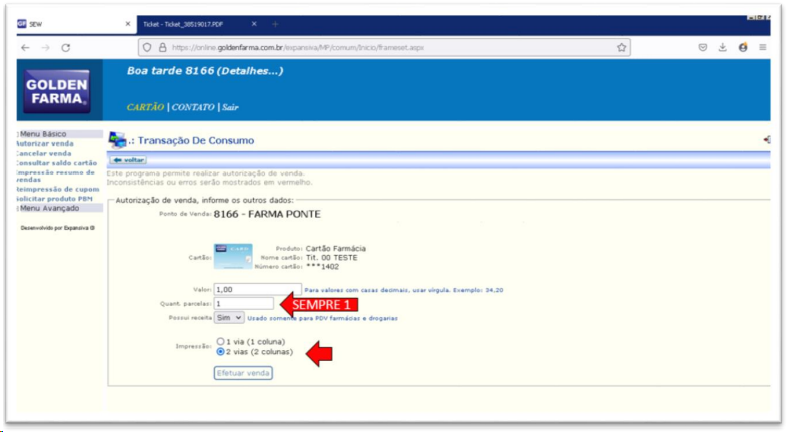Screen dimensions: 787x432
Task: Click the Tit. 00 TESTE card name
Action: coord(332,257)
